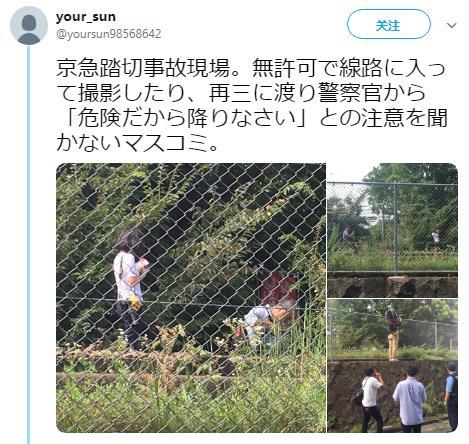Click fence post in top-right photo
Screen dimensions: 469x444
coord(395,228)
